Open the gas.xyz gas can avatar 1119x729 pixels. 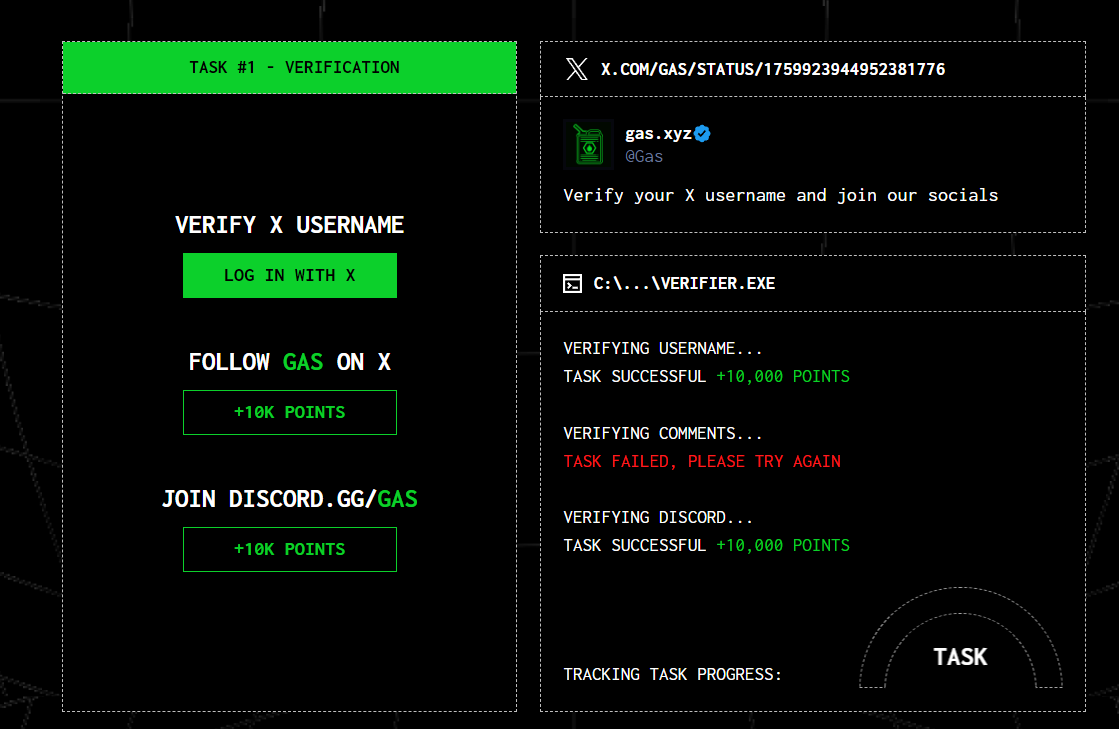[589, 145]
